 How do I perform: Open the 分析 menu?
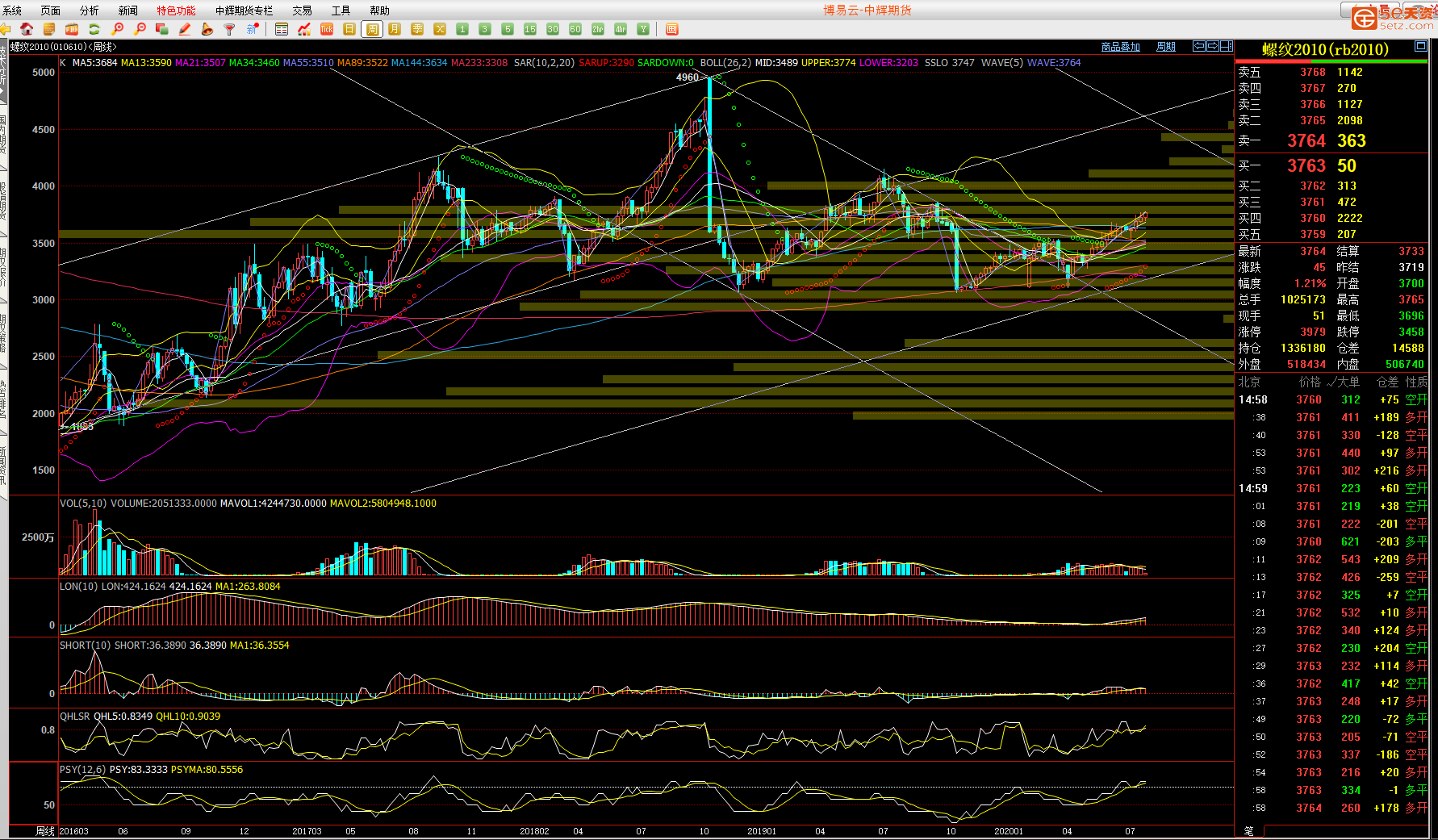pos(89,10)
